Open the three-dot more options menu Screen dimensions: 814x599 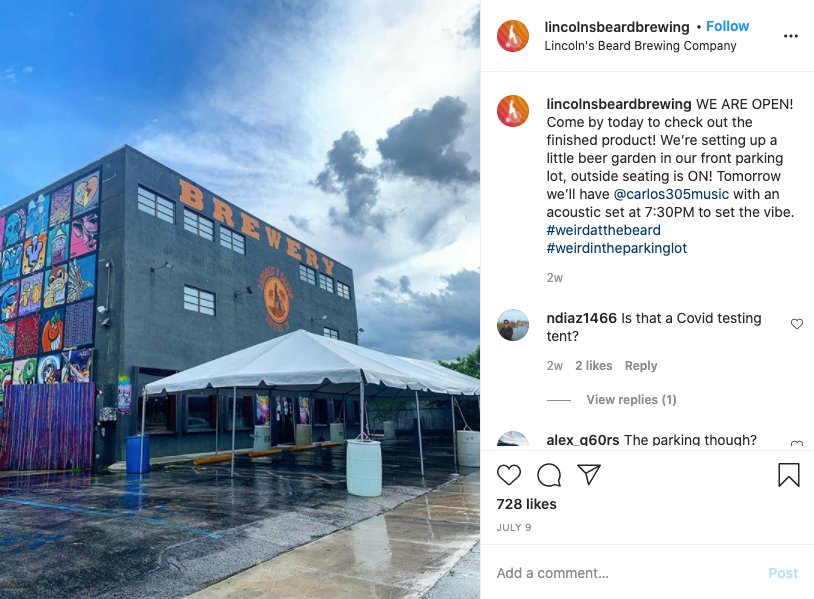(x=791, y=36)
